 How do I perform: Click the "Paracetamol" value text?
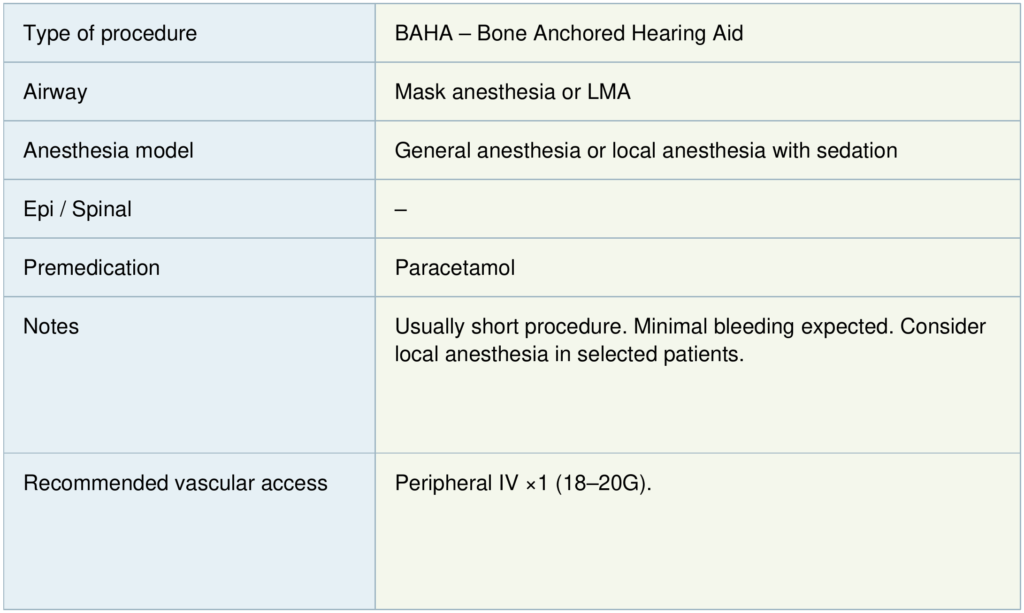pos(455,268)
